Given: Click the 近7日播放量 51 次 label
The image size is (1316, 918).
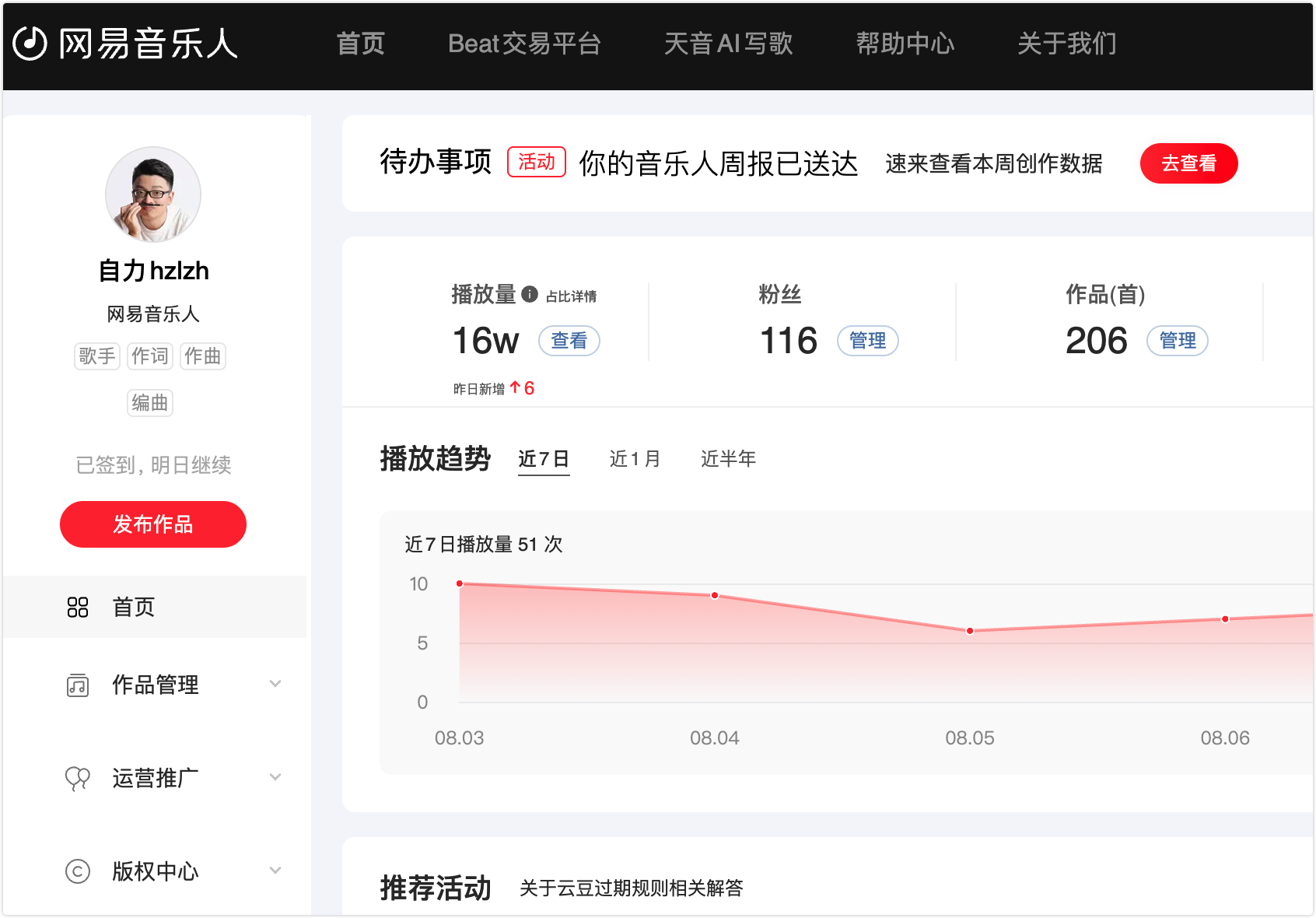Looking at the screenshot, I should coord(484,545).
